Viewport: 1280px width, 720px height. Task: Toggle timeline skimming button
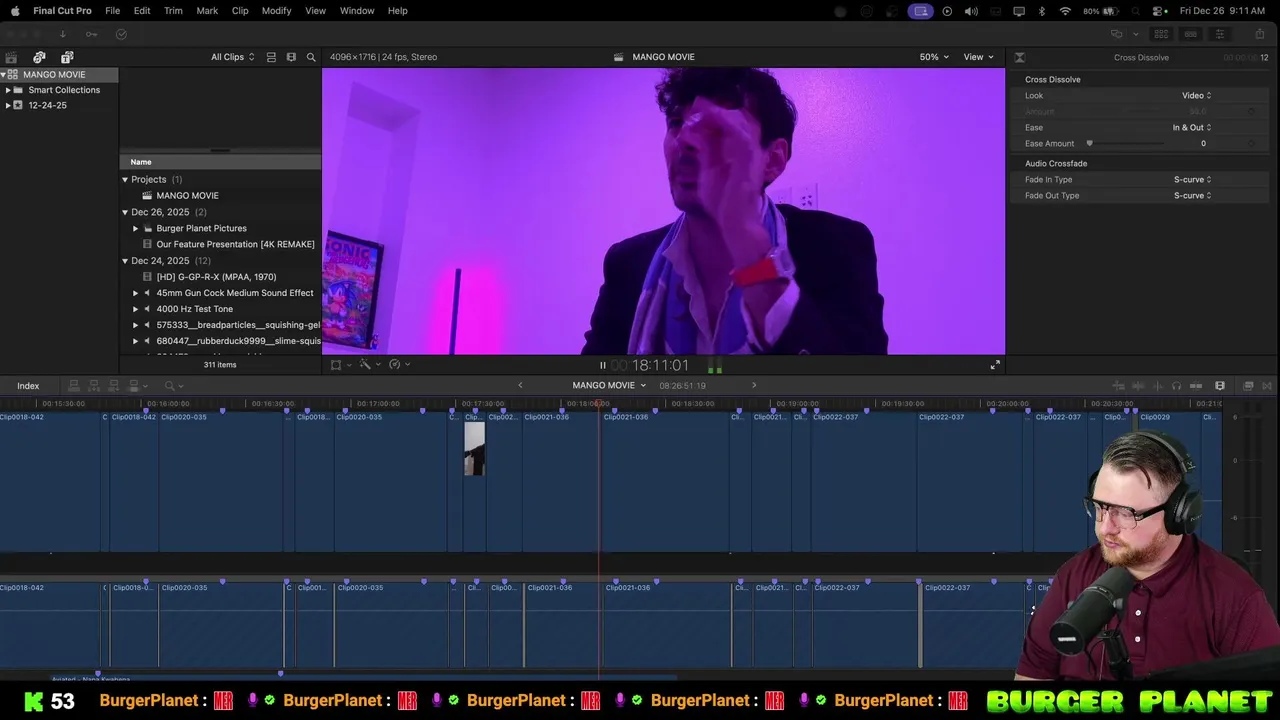click(x=1119, y=386)
